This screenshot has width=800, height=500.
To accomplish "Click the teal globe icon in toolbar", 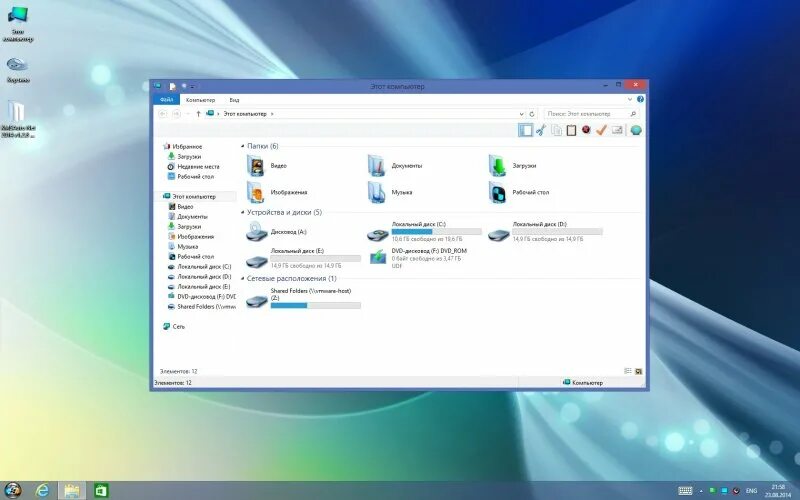I will 636,130.
